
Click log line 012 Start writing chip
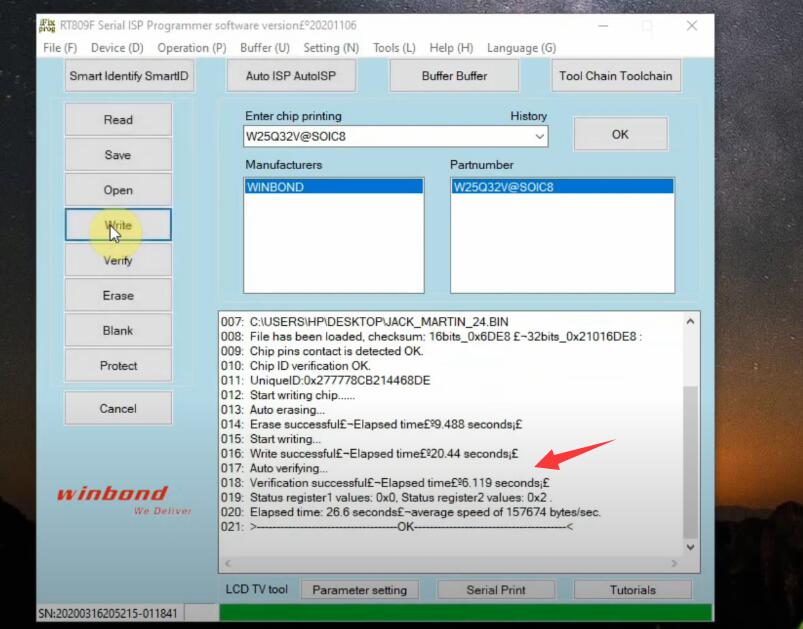[302, 395]
